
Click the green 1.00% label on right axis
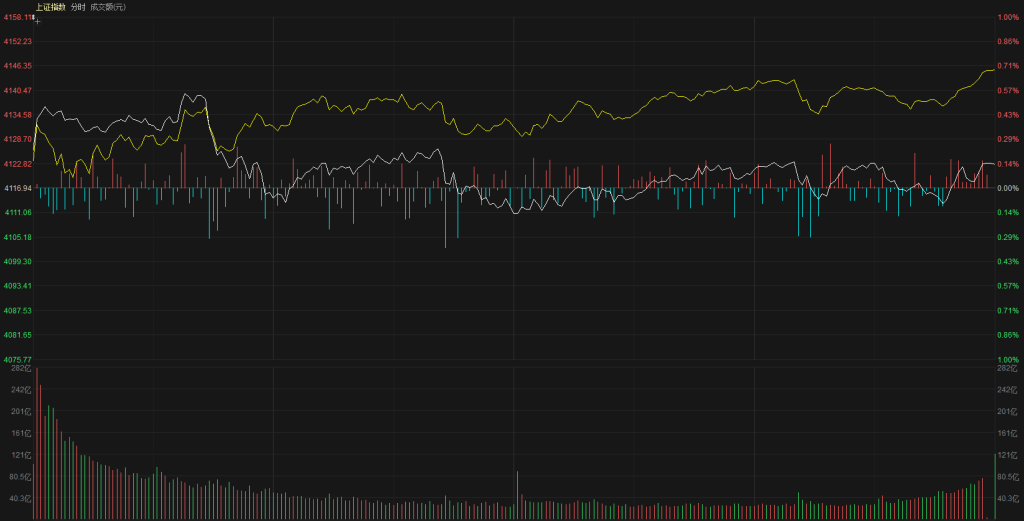(x=1007, y=359)
